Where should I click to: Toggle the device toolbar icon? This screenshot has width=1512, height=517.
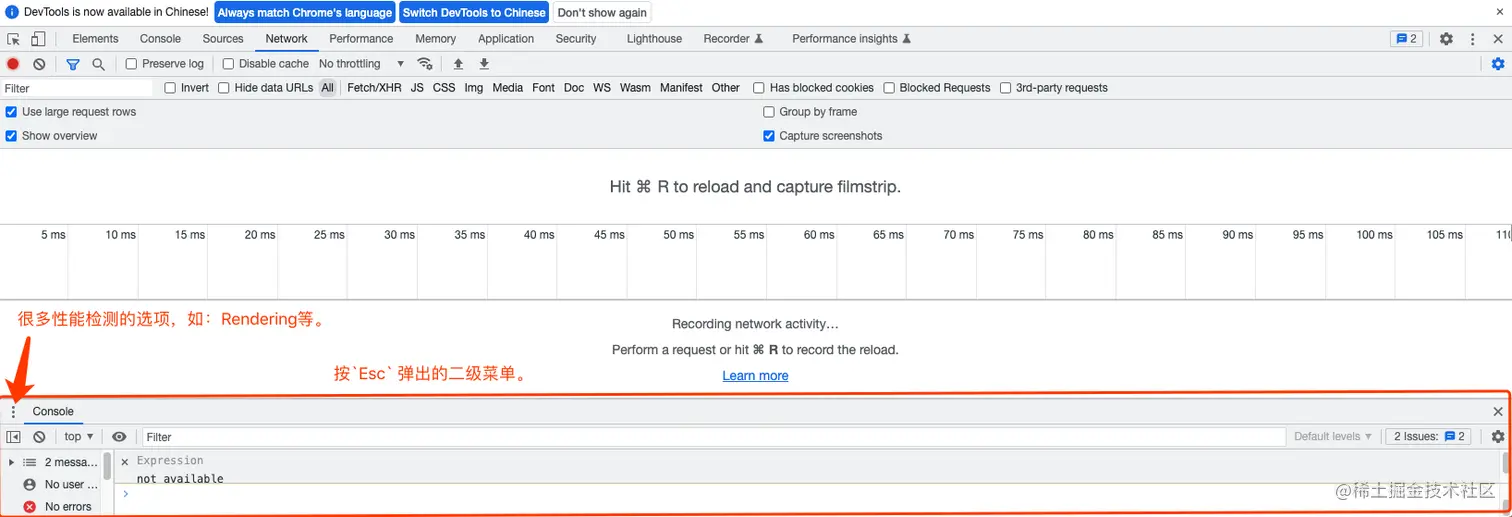click(38, 39)
